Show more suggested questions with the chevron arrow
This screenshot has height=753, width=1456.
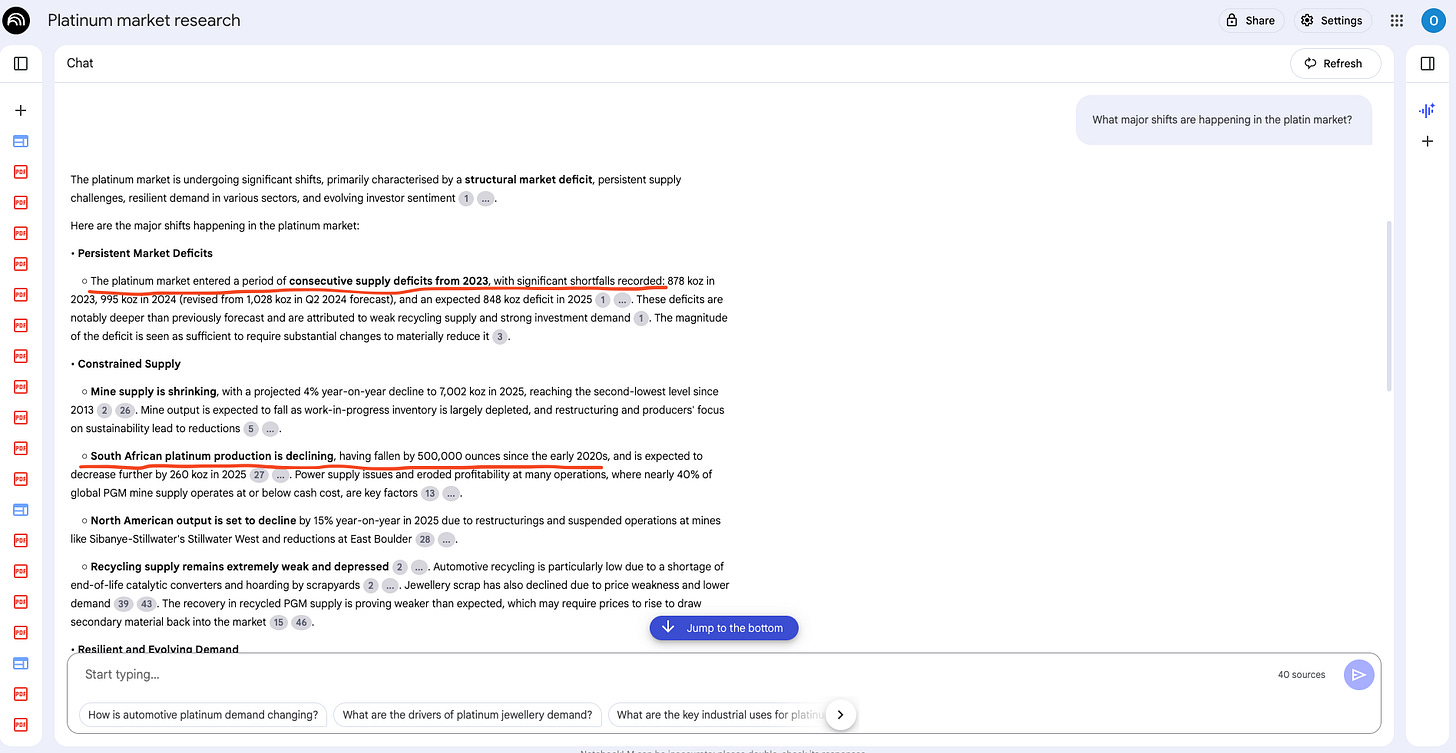[840, 714]
